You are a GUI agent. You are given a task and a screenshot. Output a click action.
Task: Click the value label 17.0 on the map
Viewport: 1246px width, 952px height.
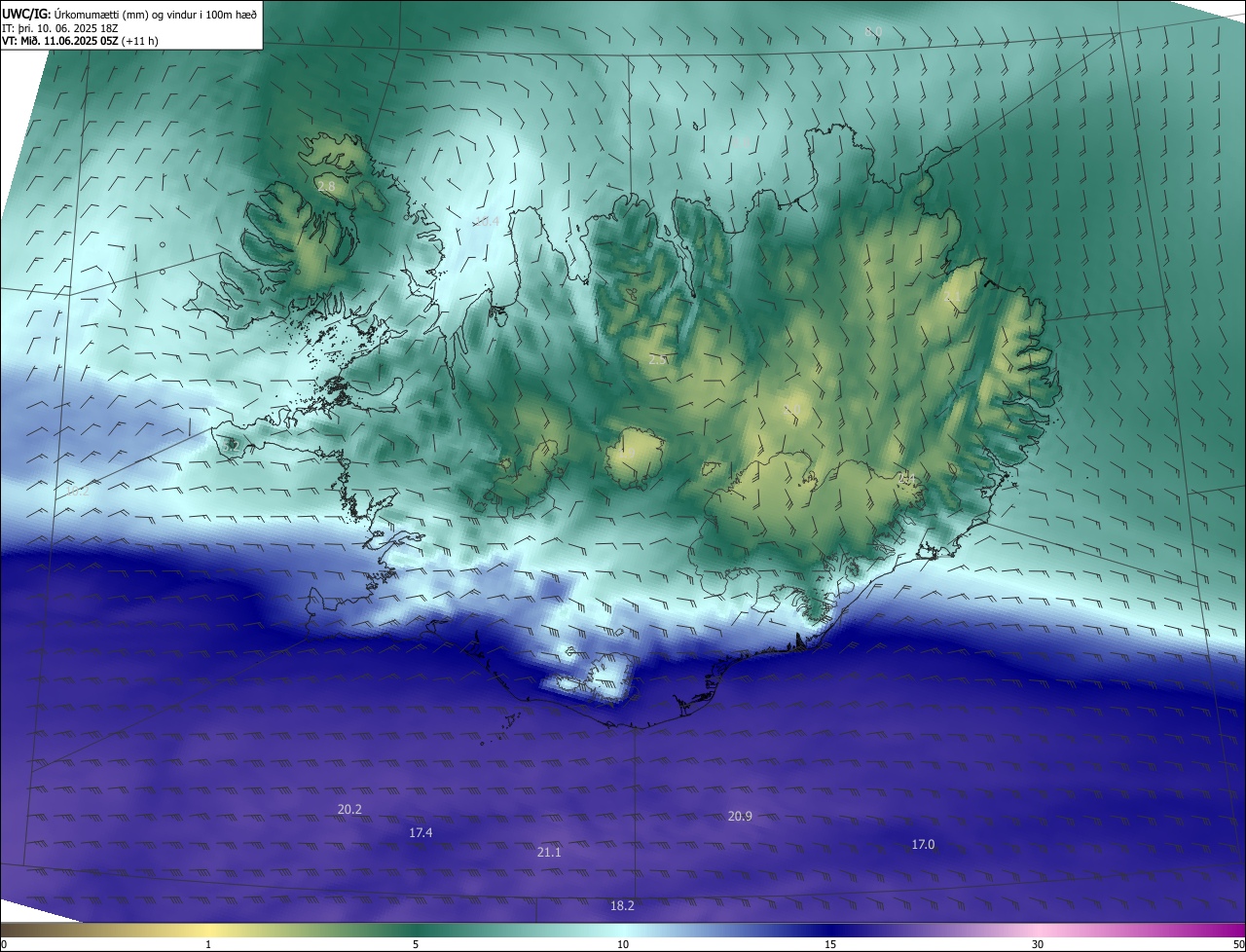[923, 845]
